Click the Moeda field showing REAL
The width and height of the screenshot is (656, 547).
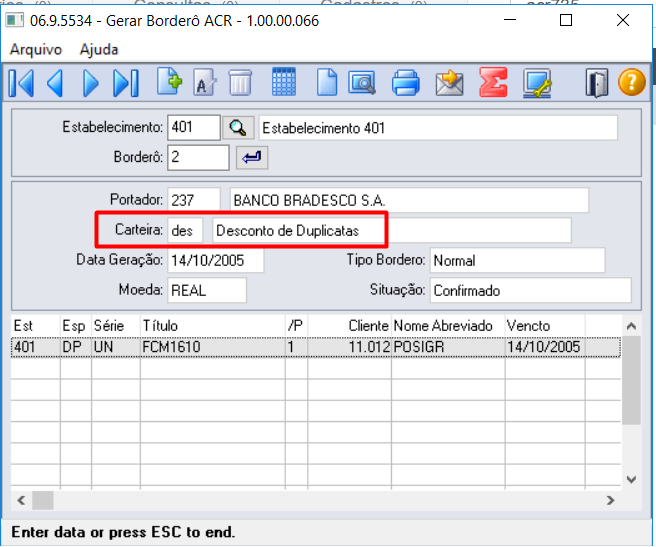pyautogui.click(x=207, y=290)
